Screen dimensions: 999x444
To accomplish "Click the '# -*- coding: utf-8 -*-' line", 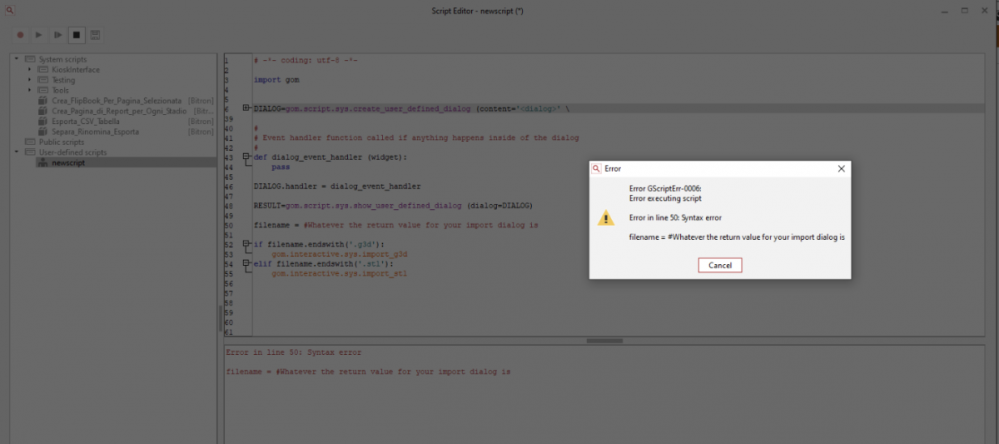I will click(305, 61).
